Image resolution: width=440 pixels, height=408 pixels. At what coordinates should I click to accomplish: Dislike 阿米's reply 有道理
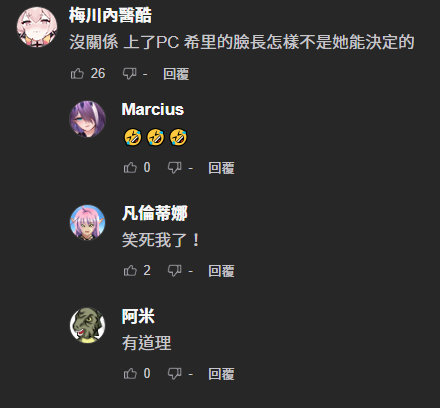click(x=175, y=374)
